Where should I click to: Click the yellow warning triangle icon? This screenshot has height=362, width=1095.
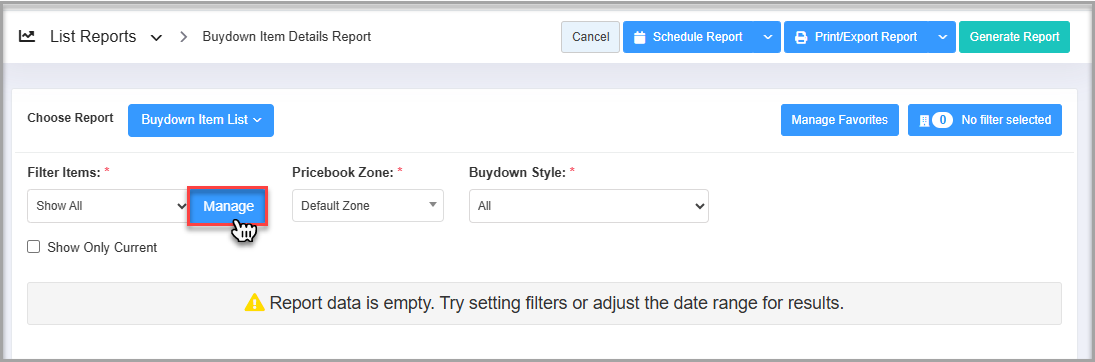254,303
